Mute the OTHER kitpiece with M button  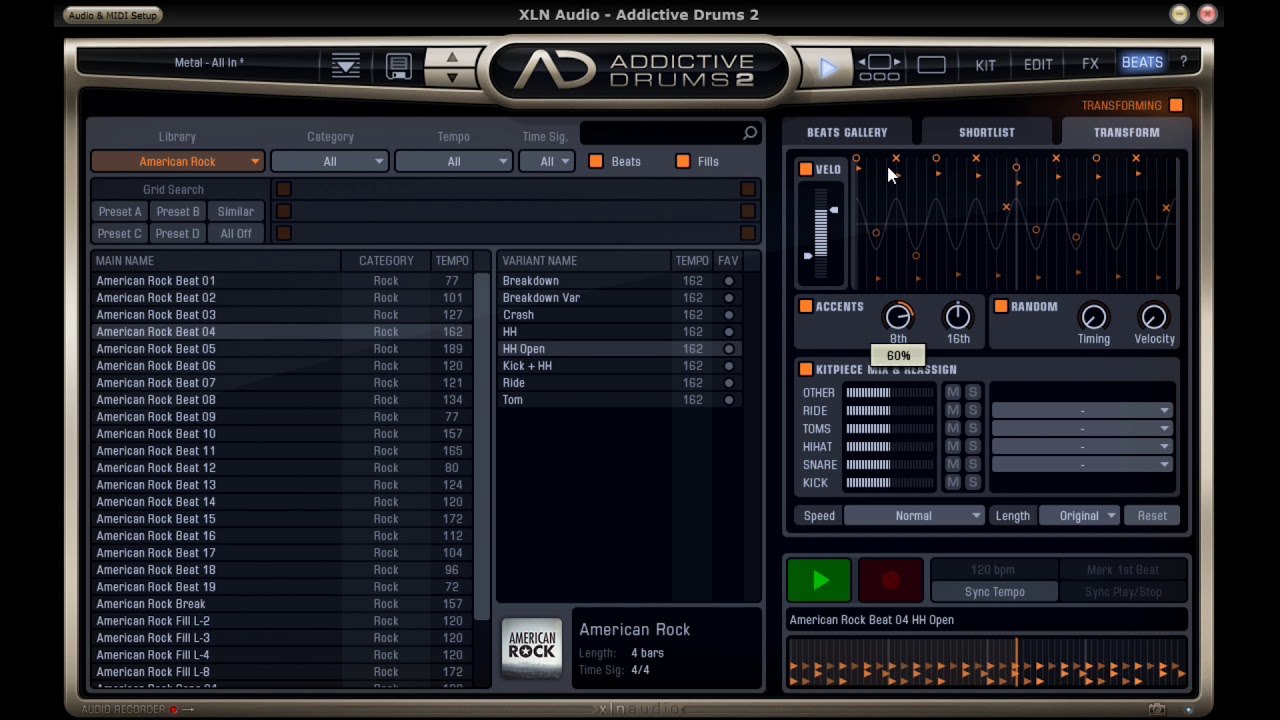tap(953, 393)
